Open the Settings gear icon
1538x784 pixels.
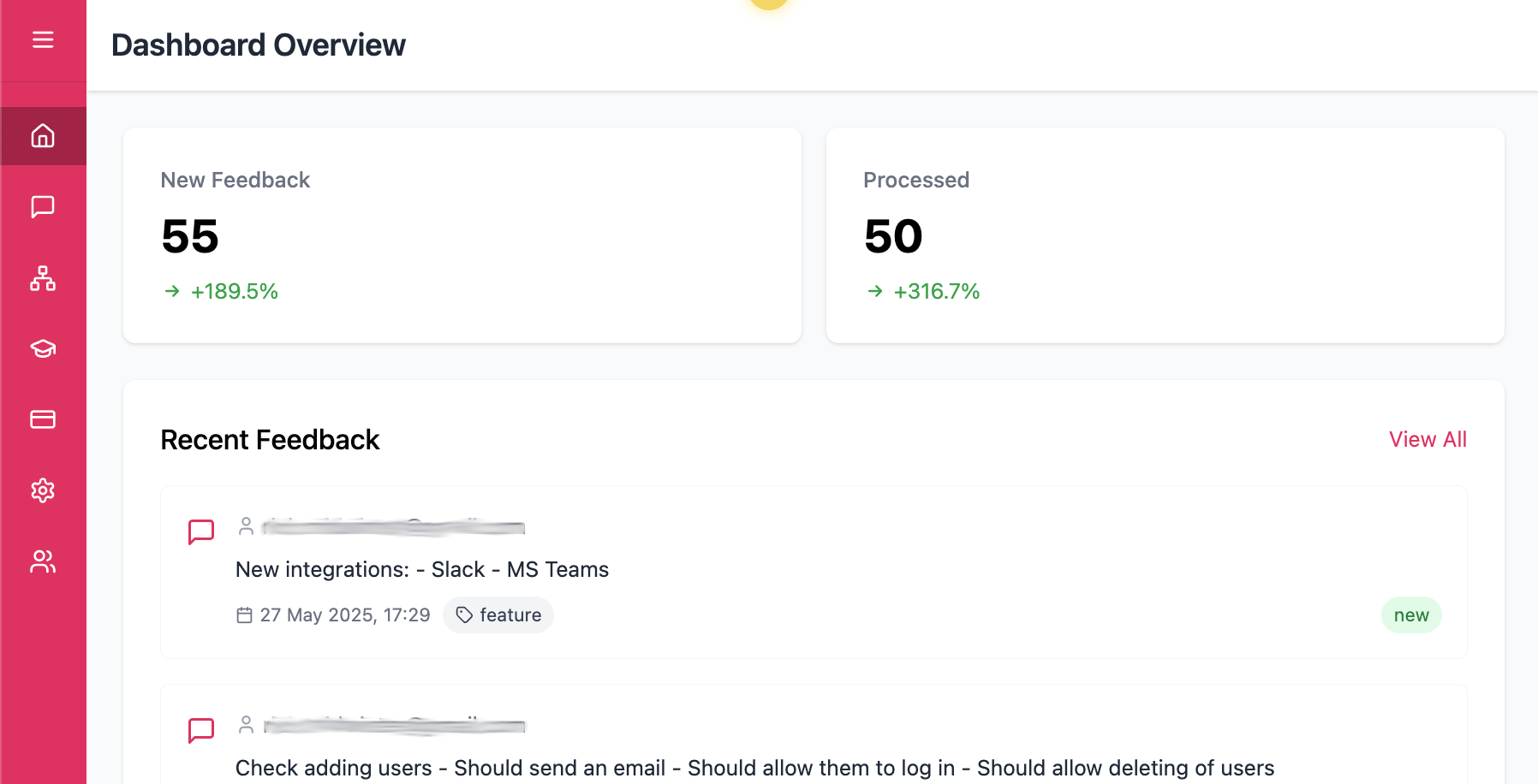[43, 490]
